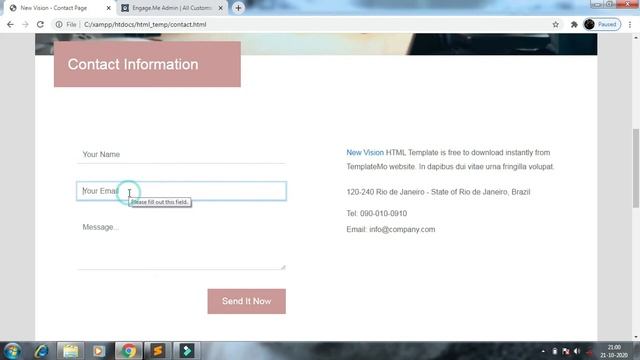Click the Email: info@company.com text
This screenshot has width=640, height=360.
point(391,229)
